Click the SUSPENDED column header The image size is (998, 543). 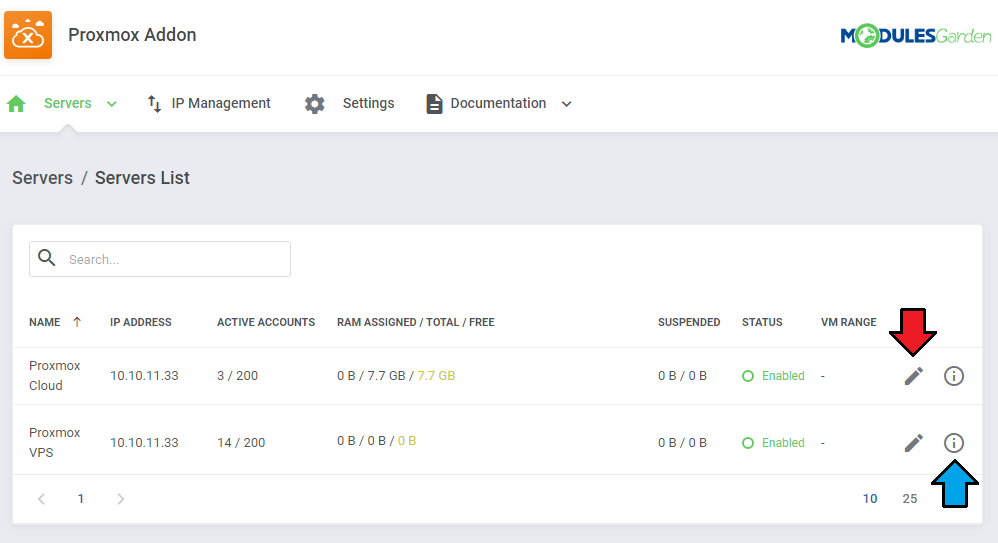[689, 322]
